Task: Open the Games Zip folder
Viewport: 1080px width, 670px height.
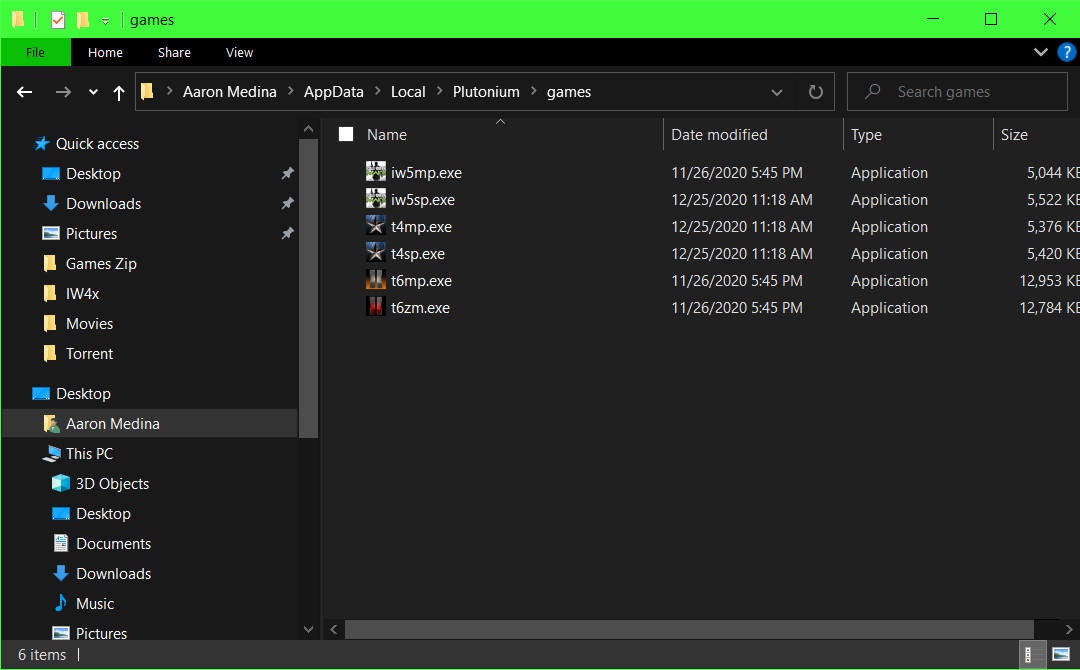Action: tap(101, 263)
